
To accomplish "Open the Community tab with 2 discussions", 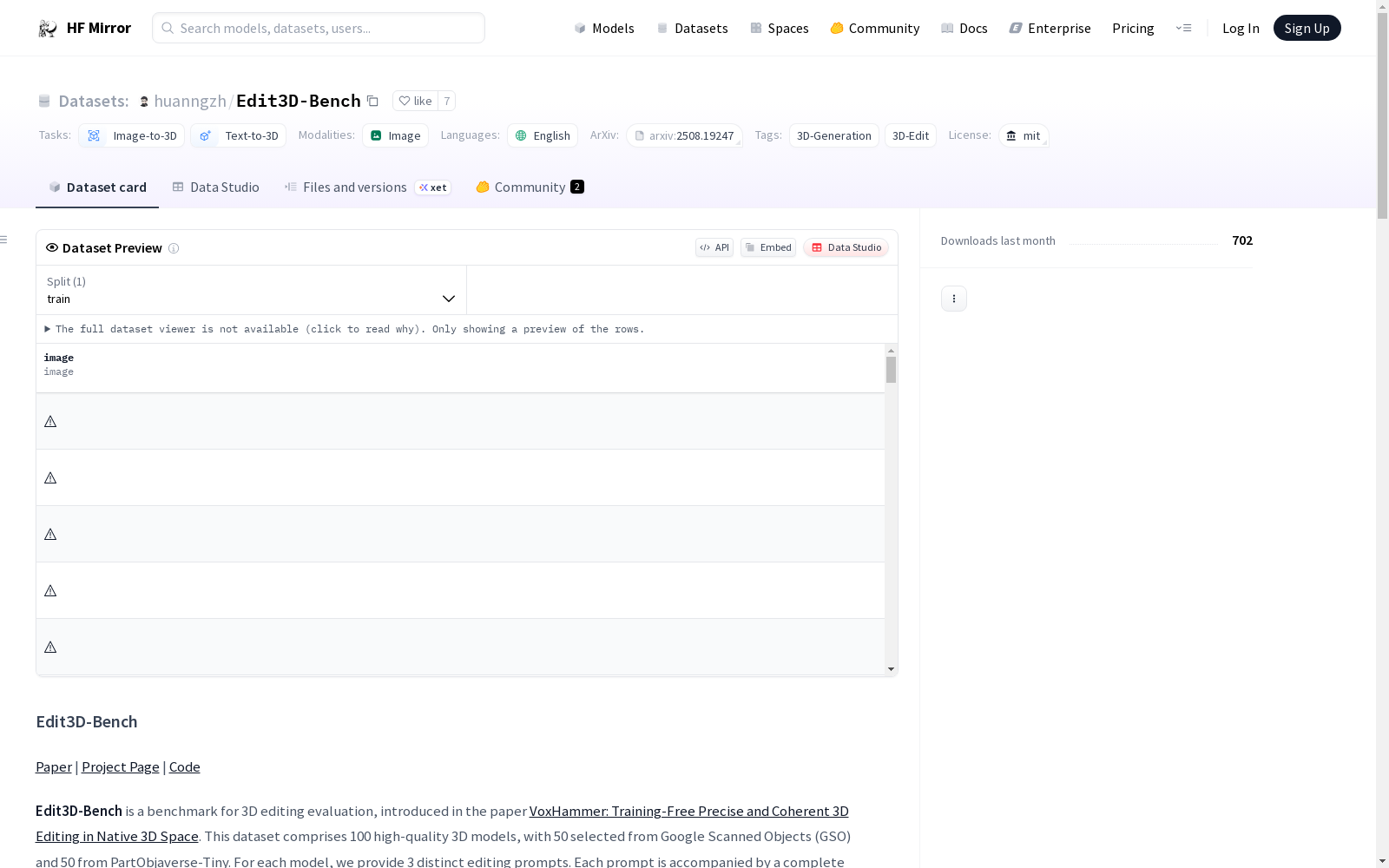I will tap(530, 187).
